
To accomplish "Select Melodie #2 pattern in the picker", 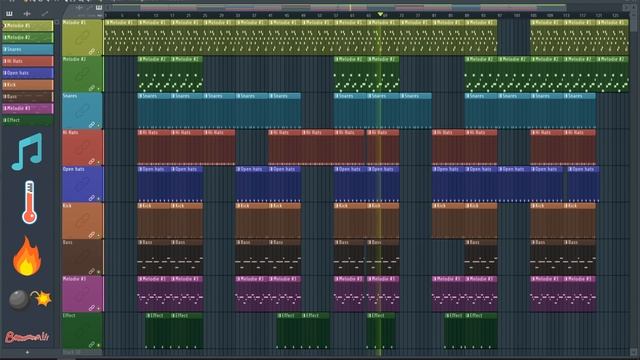I will coord(28,38).
